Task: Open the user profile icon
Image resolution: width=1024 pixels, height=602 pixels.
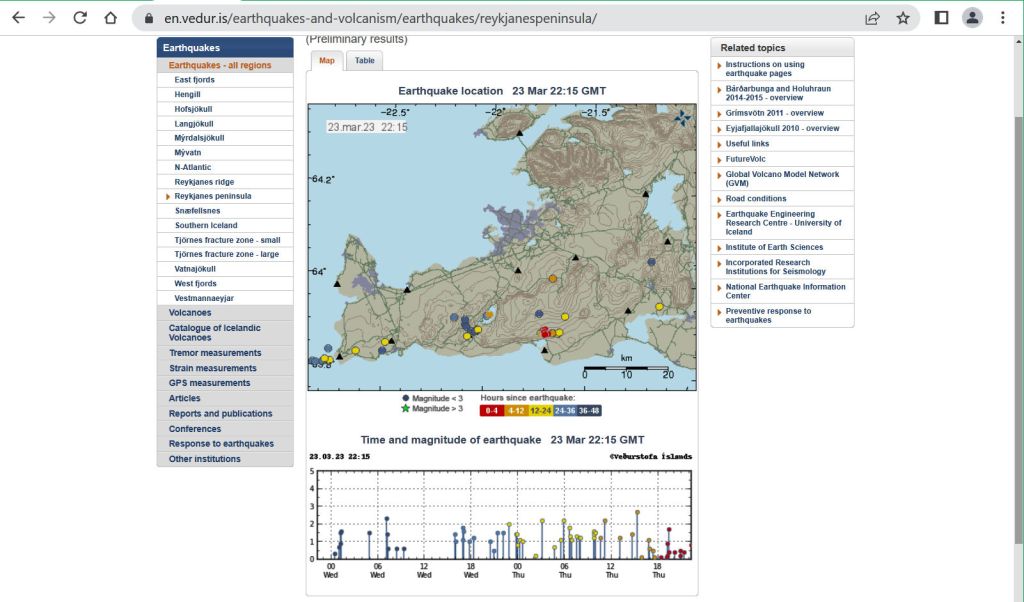Action: pyautogui.click(x=972, y=18)
